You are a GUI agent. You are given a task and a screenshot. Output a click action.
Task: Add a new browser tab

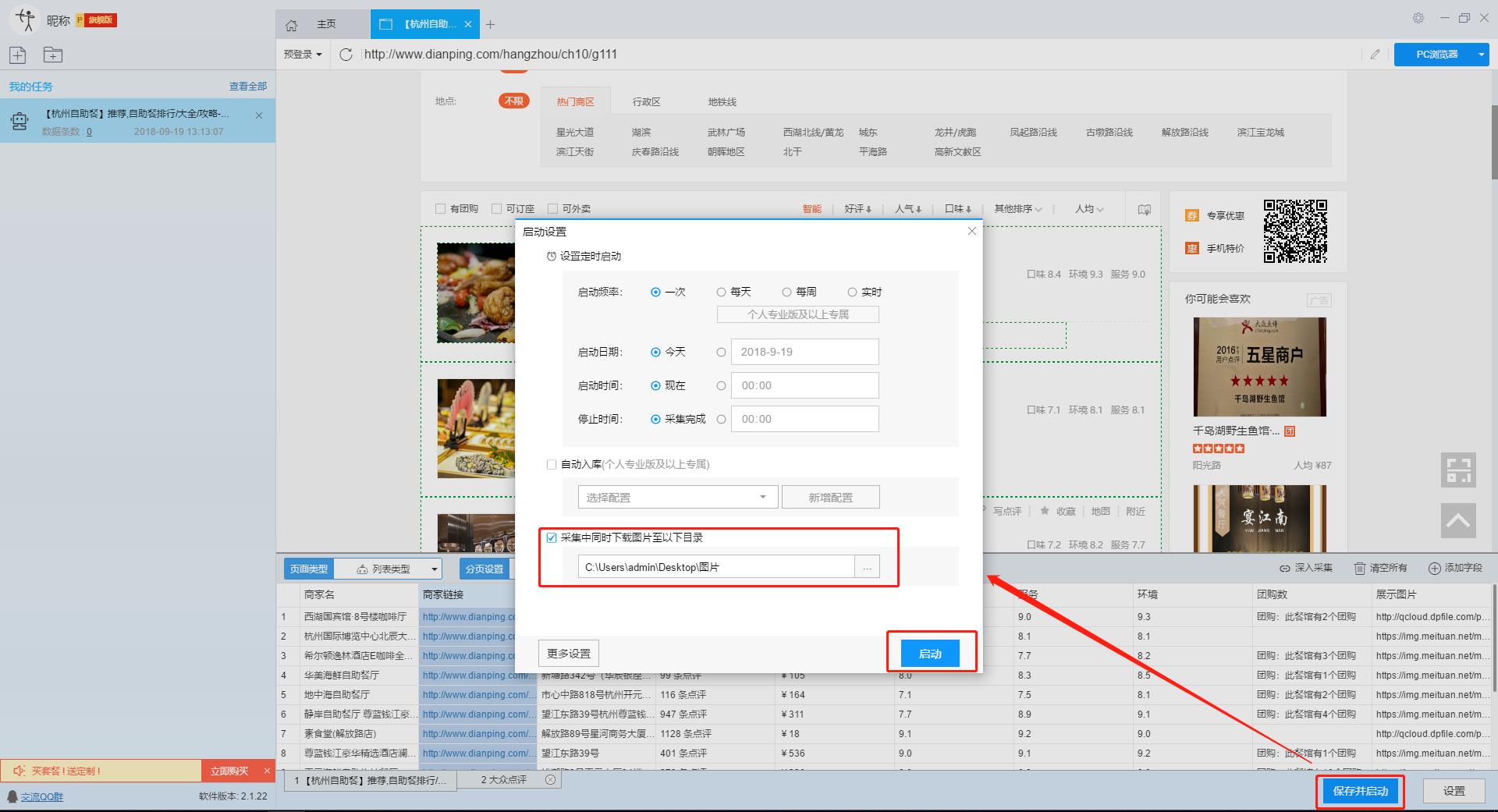click(x=490, y=25)
